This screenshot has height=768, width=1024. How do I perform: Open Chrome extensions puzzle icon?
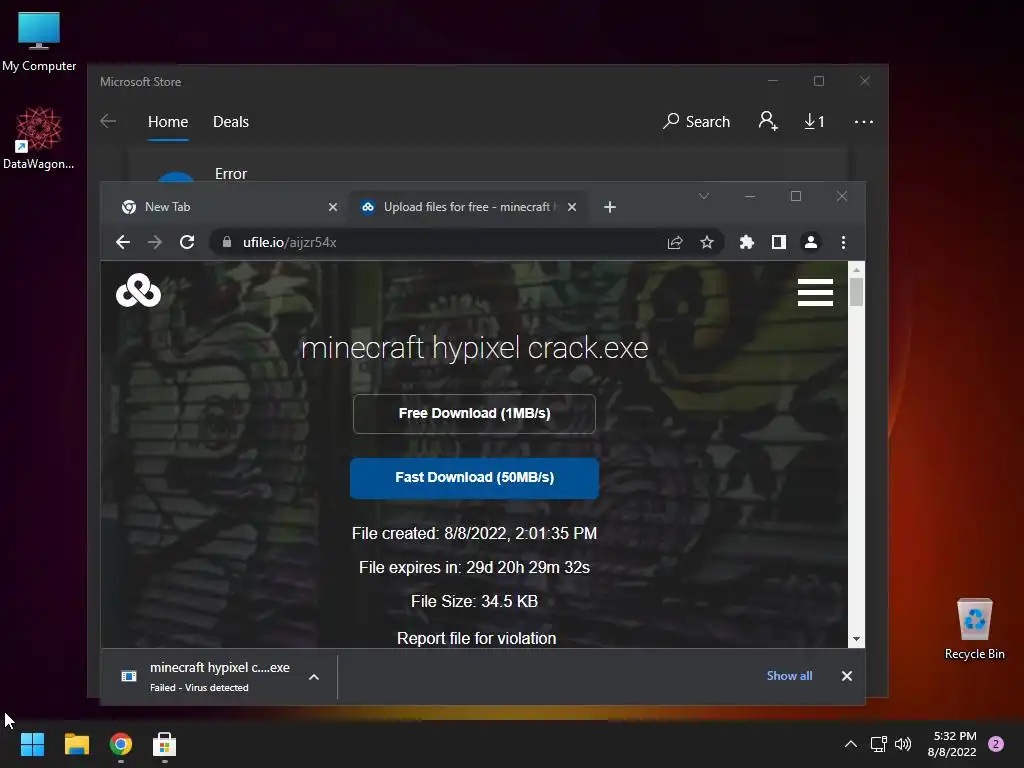tap(746, 242)
